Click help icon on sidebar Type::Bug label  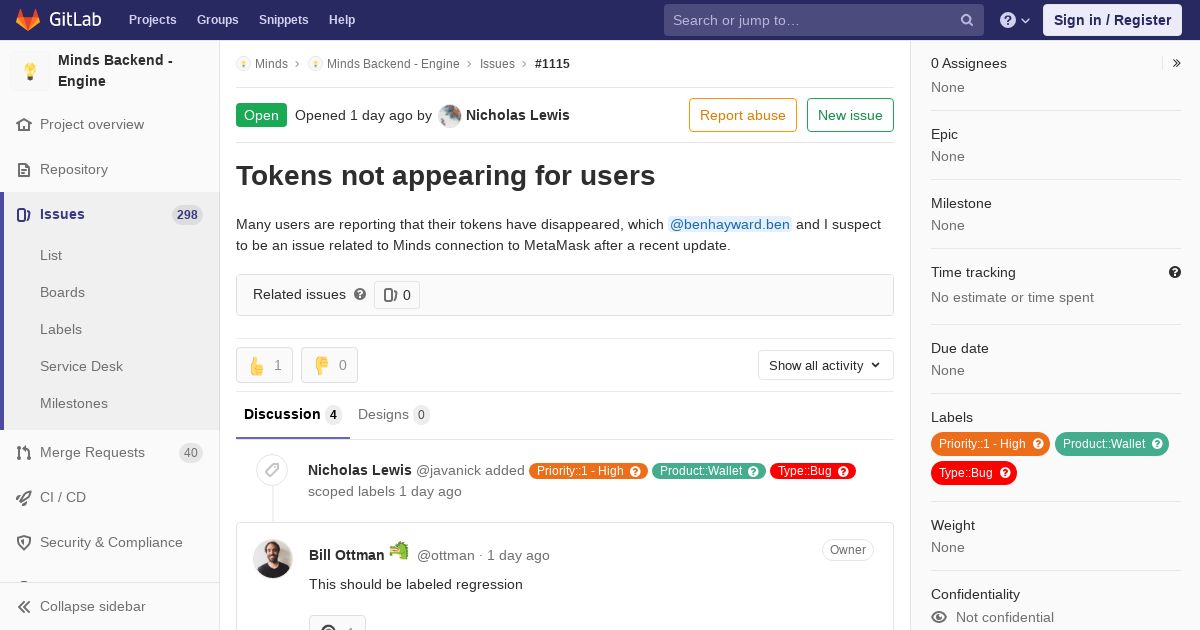click(x=1005, y=473)
